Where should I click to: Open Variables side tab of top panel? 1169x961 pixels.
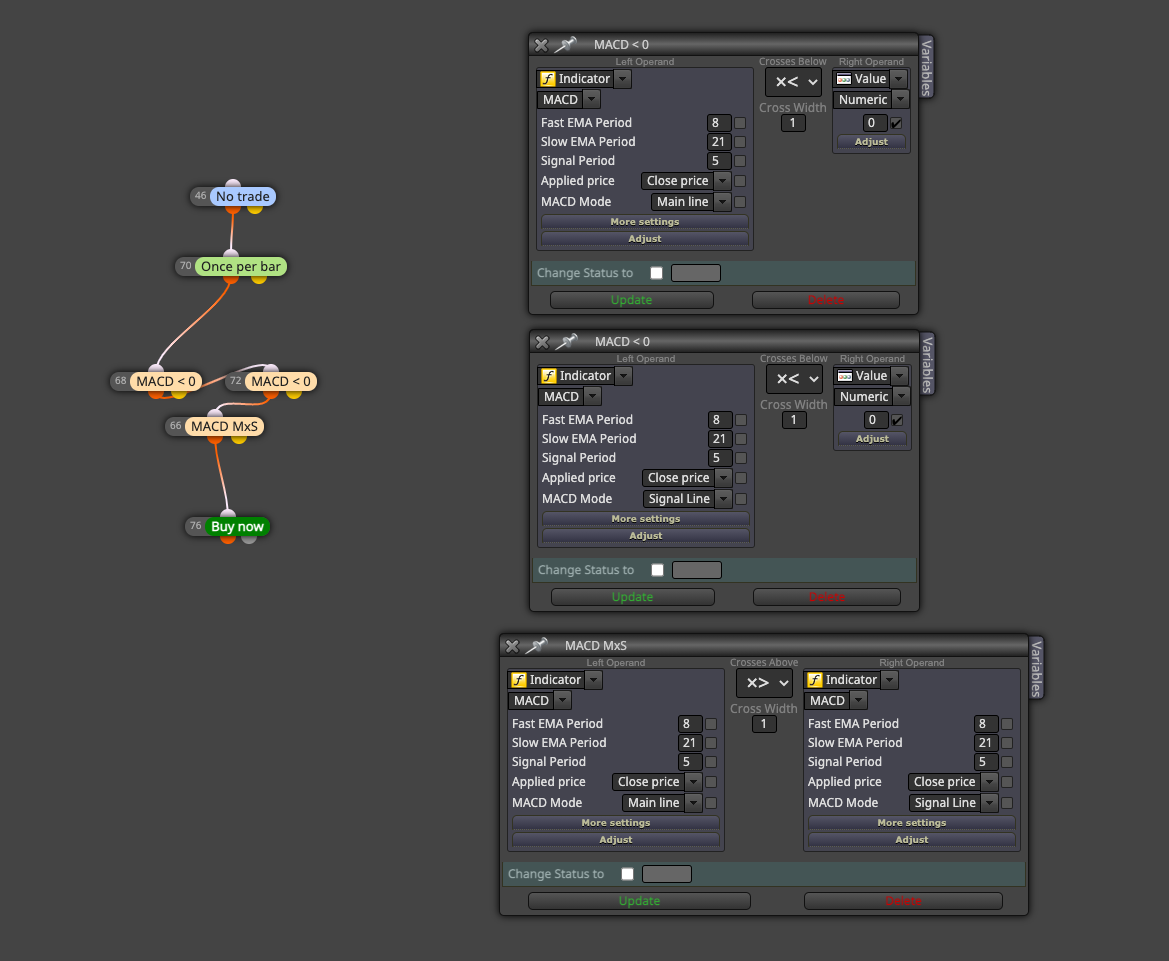pyautogui.click(x=926, y=67)
